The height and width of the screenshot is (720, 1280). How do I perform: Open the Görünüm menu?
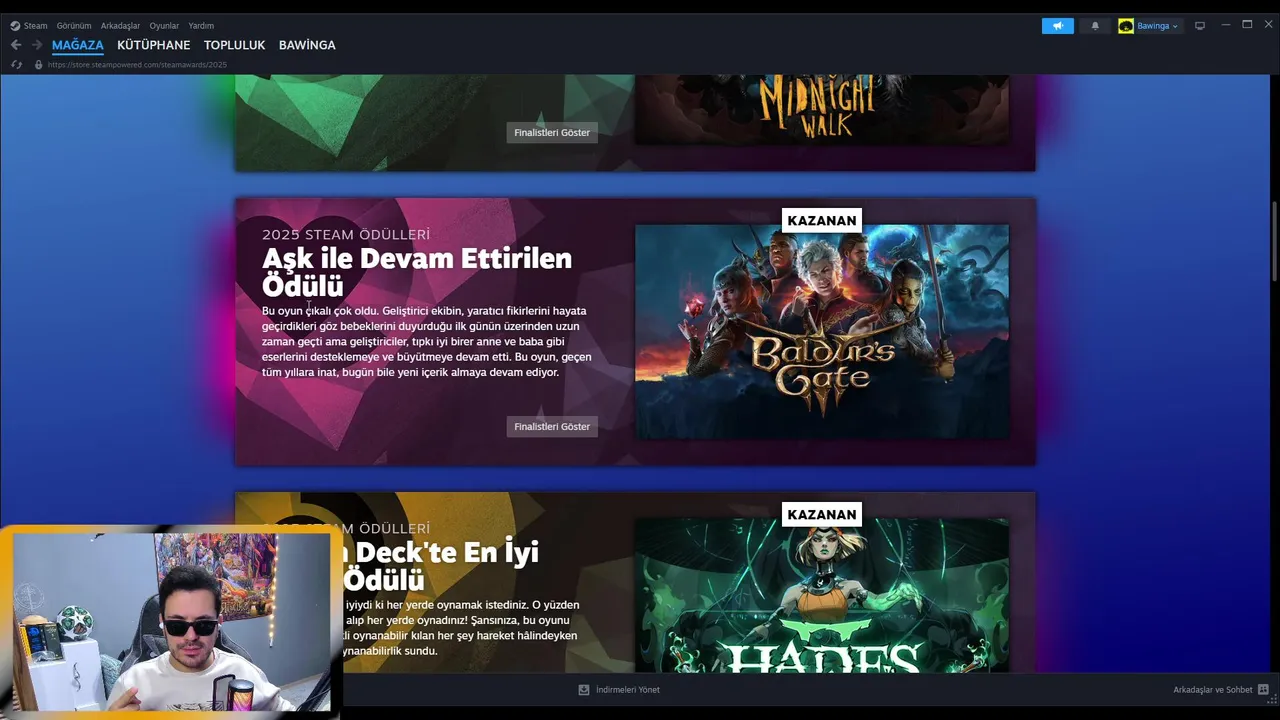pyautogui.click(x=74, y=25)
